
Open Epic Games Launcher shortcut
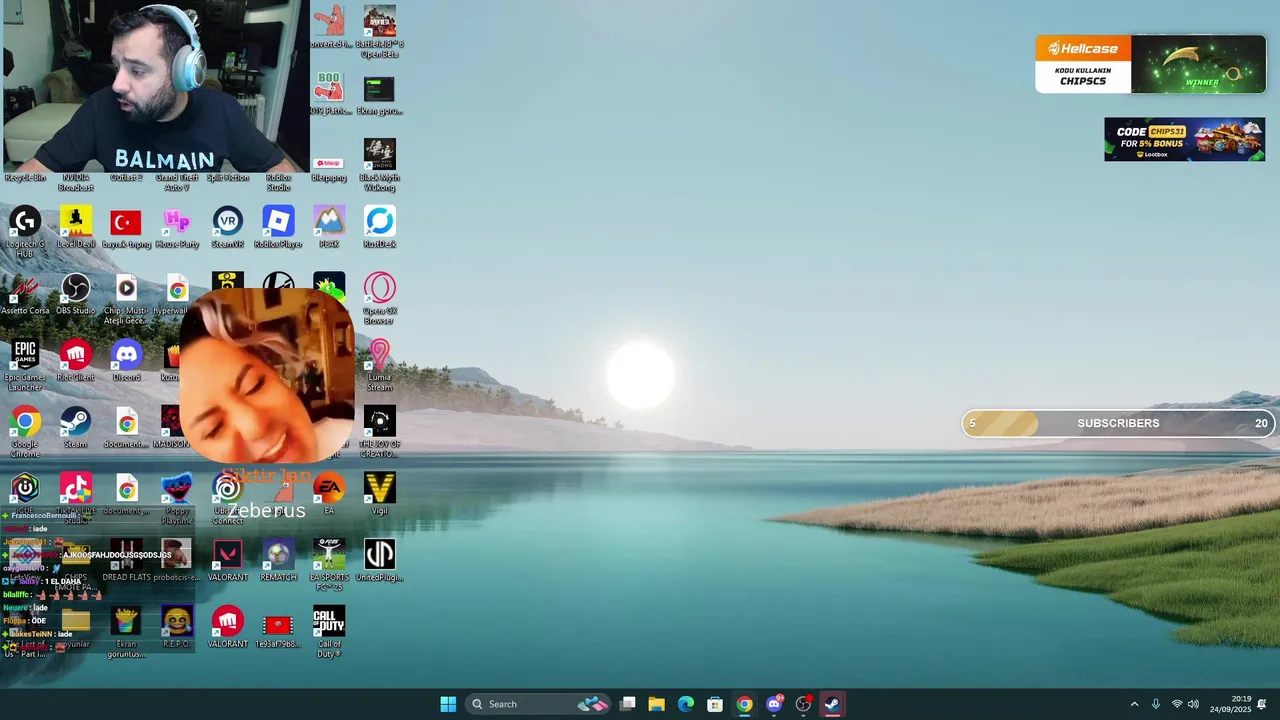pyautogui.click(x=25, y=365)
